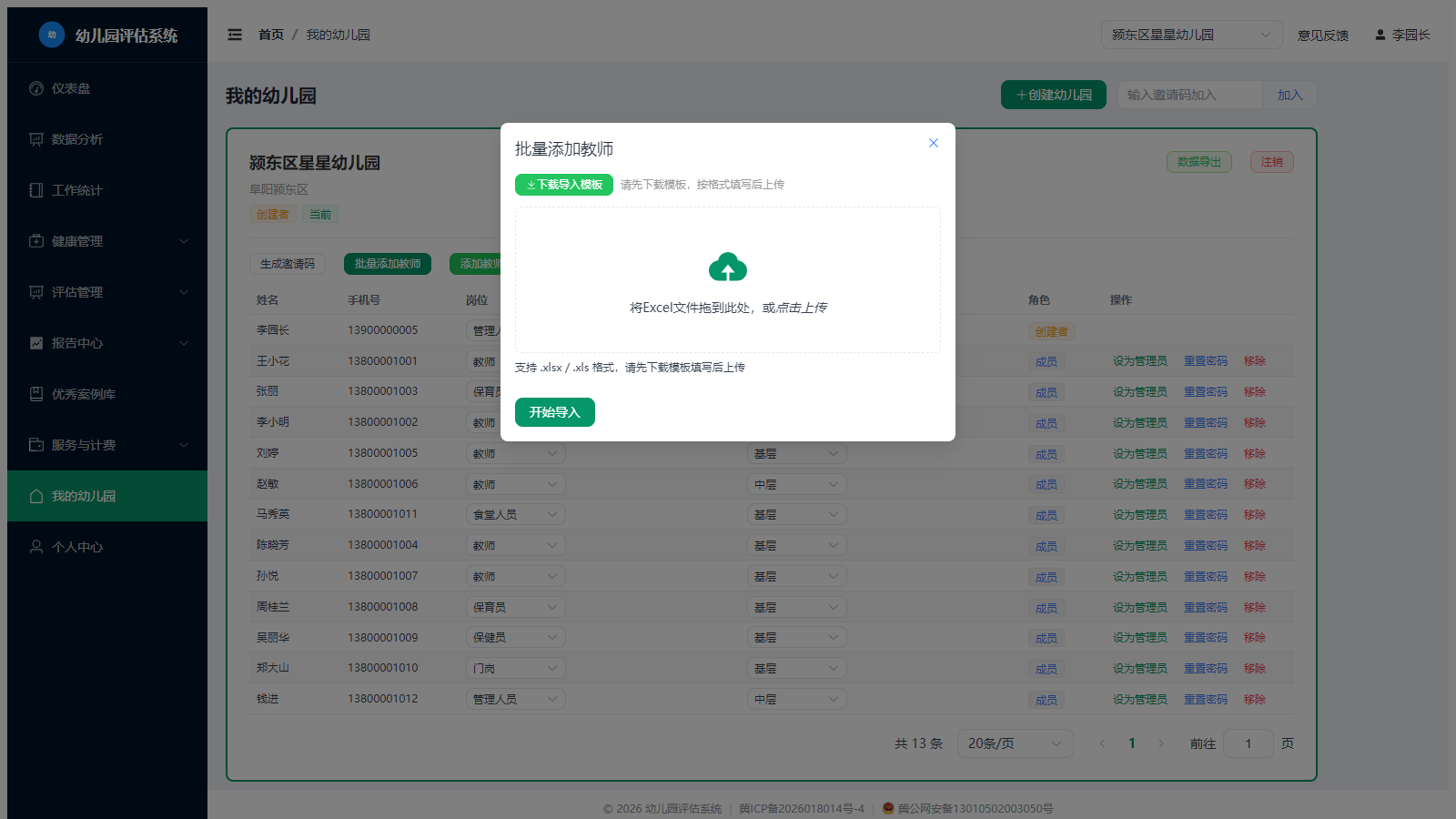This screenshot has height=819, width=1456.
Task: Click the 下载导入模板 button
Action: [x=564, y=185]
